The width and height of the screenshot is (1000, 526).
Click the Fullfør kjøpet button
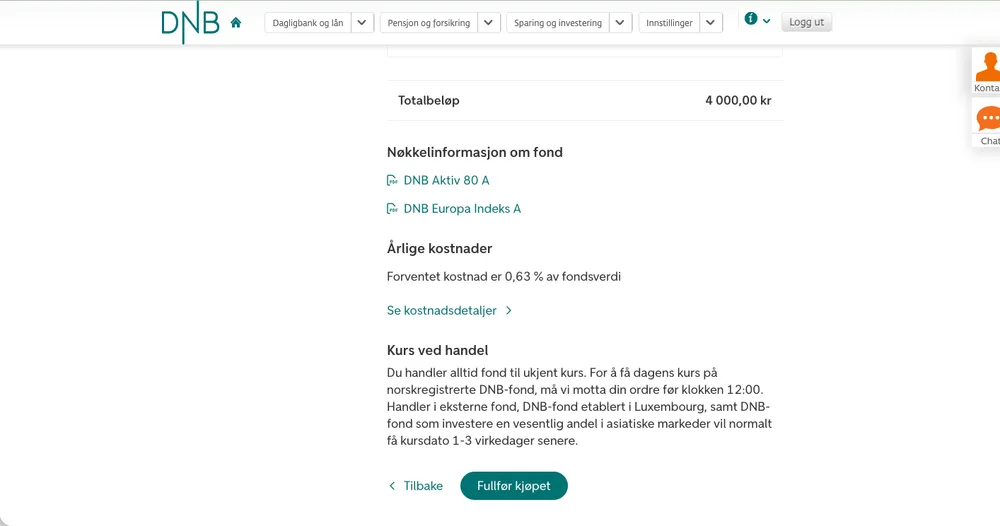click(x=514, y=486)
